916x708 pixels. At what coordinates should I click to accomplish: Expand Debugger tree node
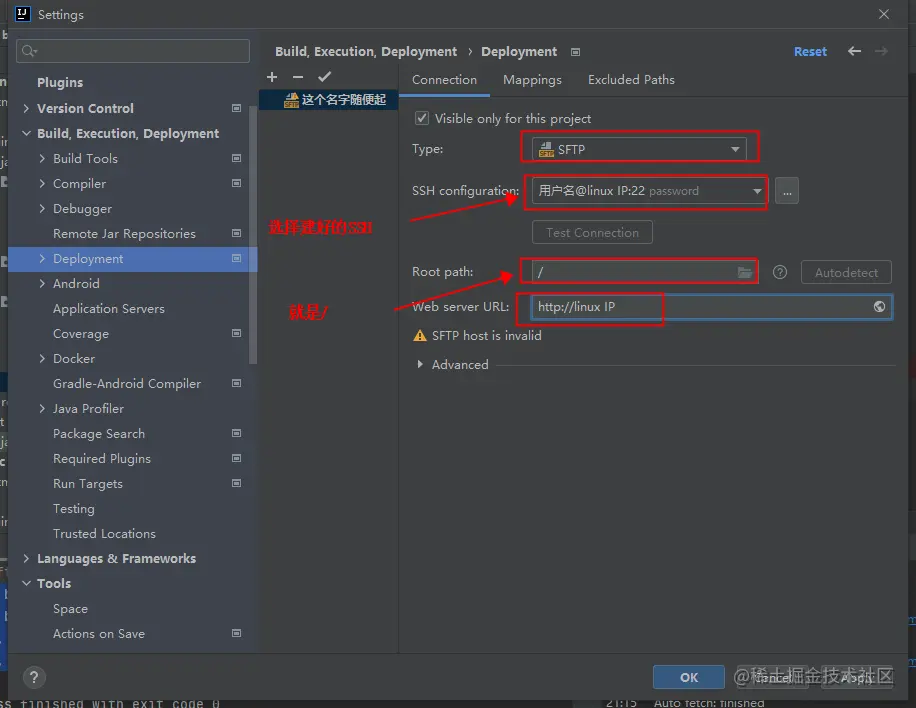[x=42, y=209]
